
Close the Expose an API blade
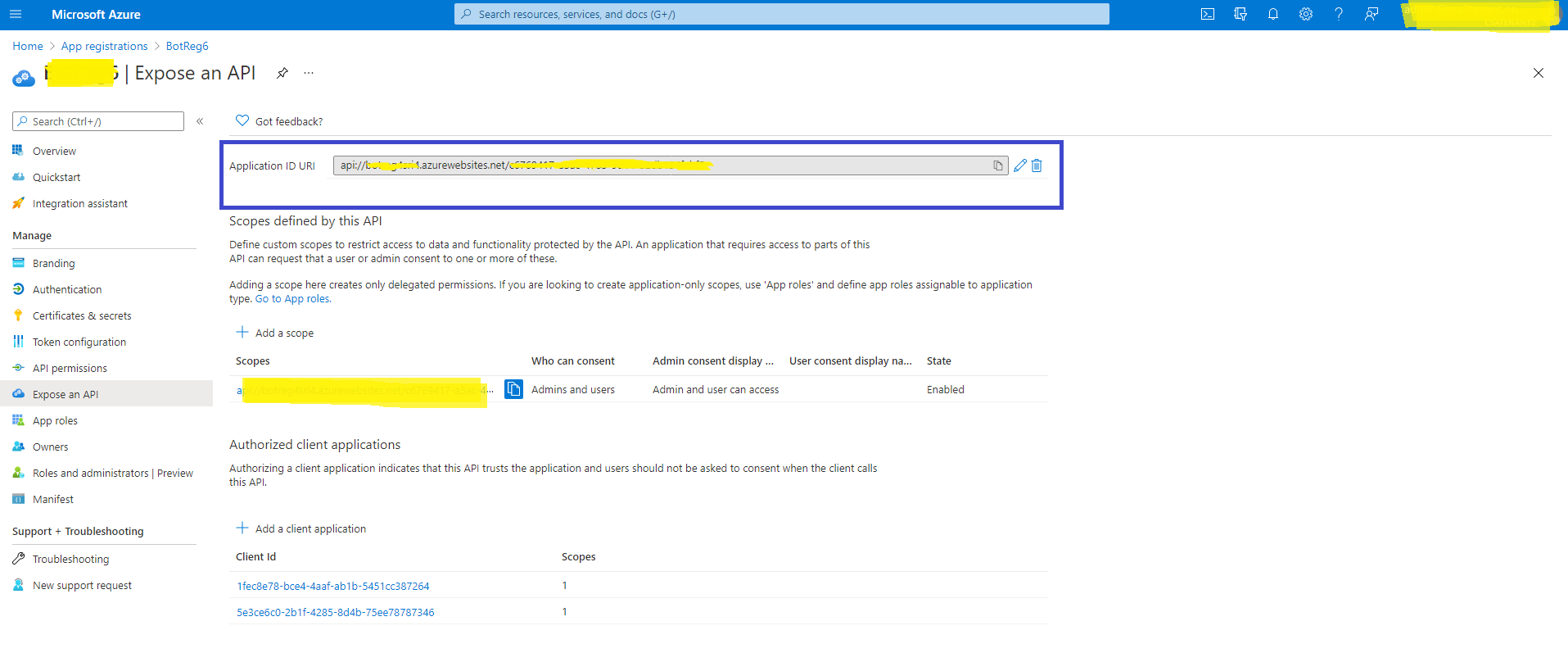(1539, 73)
